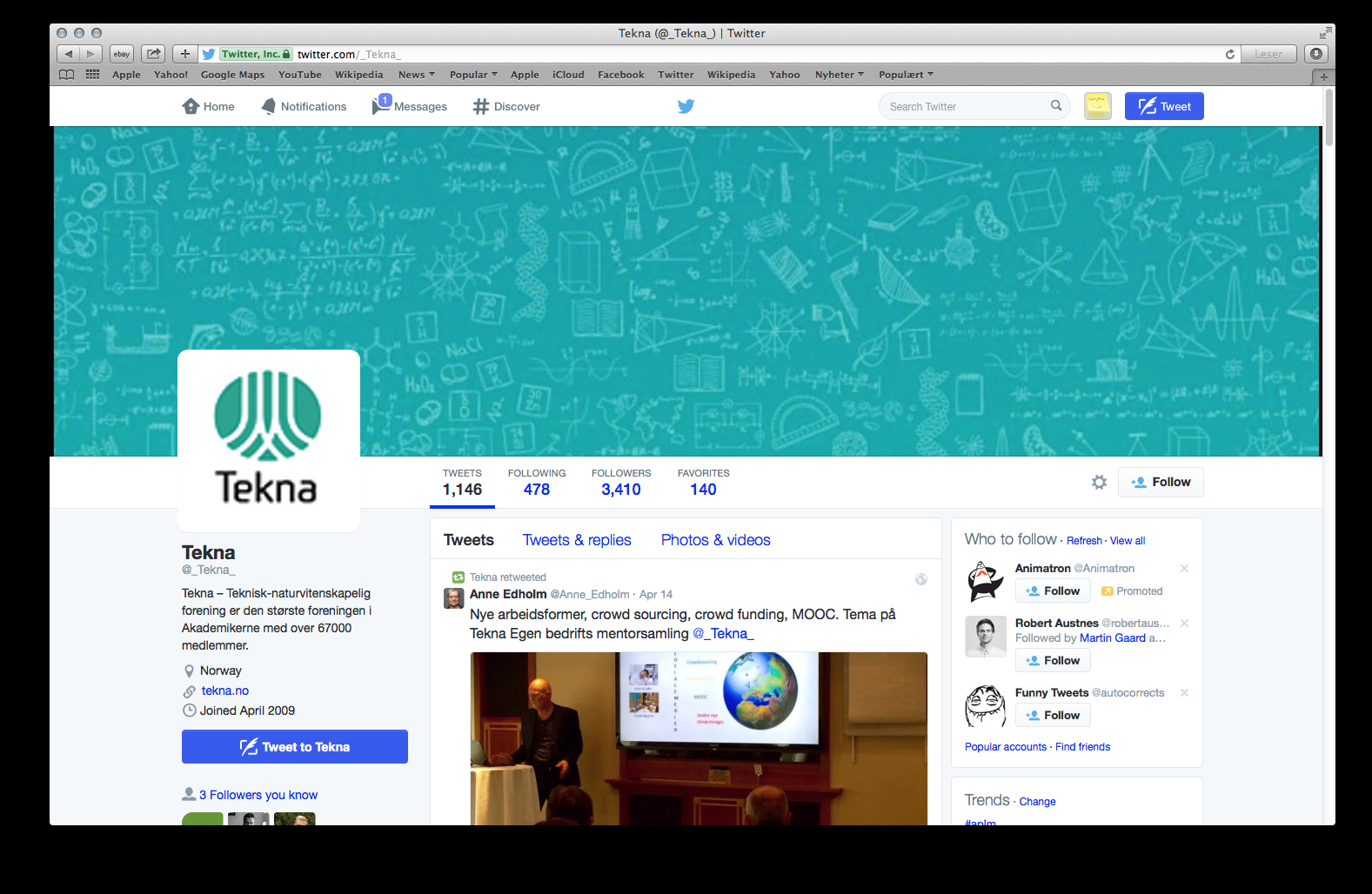Open Animatron's profile avatar
Screen dimensions: 1372x894
986,582
